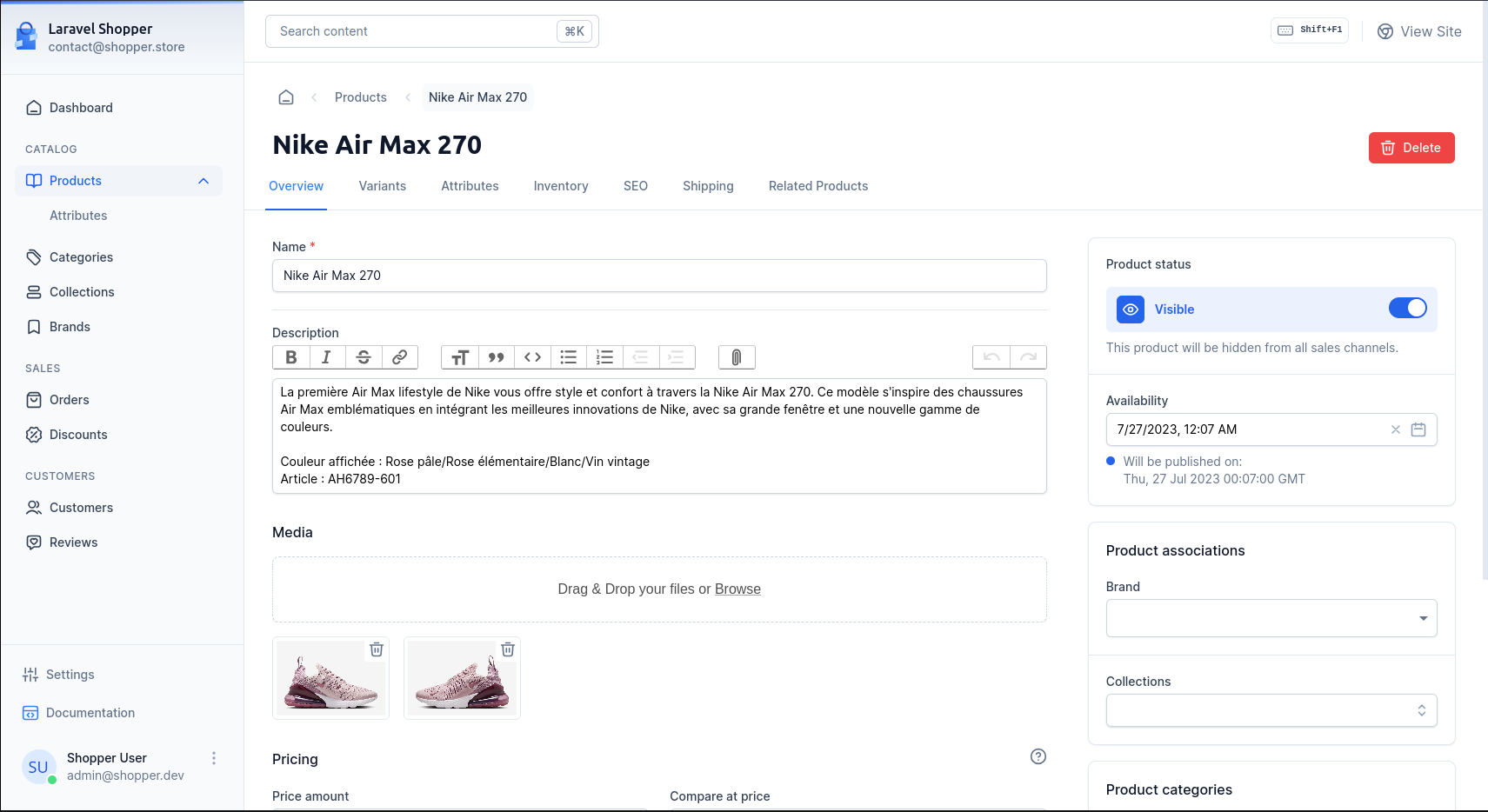Click the quote block icon
This screenshot has width=1488, height=812.
click(496, 357)
